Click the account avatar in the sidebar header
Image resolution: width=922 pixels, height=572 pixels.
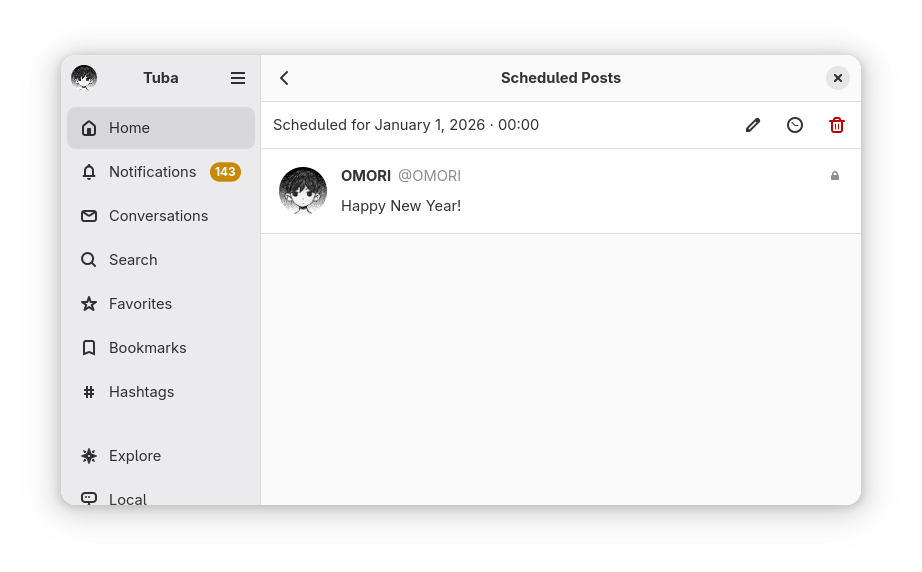click(84, 78)
